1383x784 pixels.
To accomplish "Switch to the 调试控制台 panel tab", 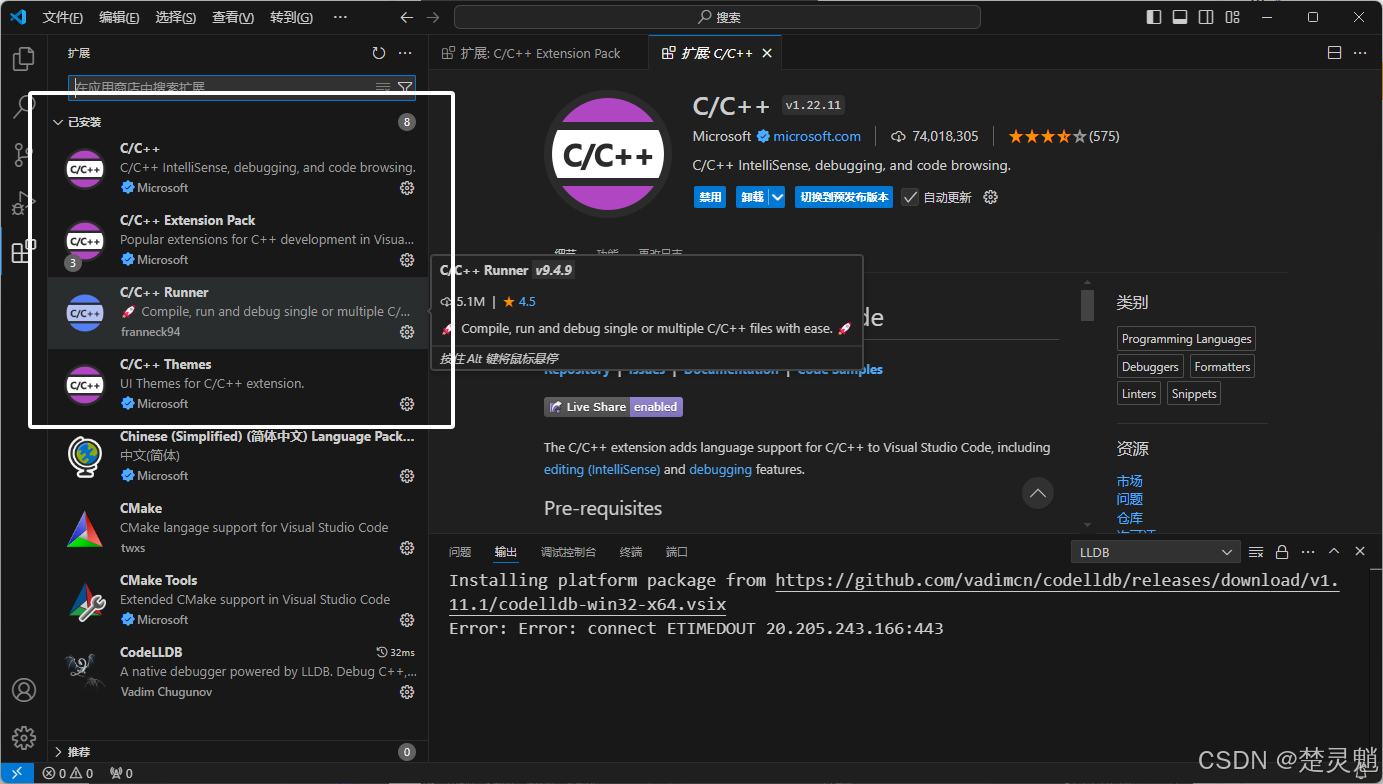I will click(x=568, y=552).
